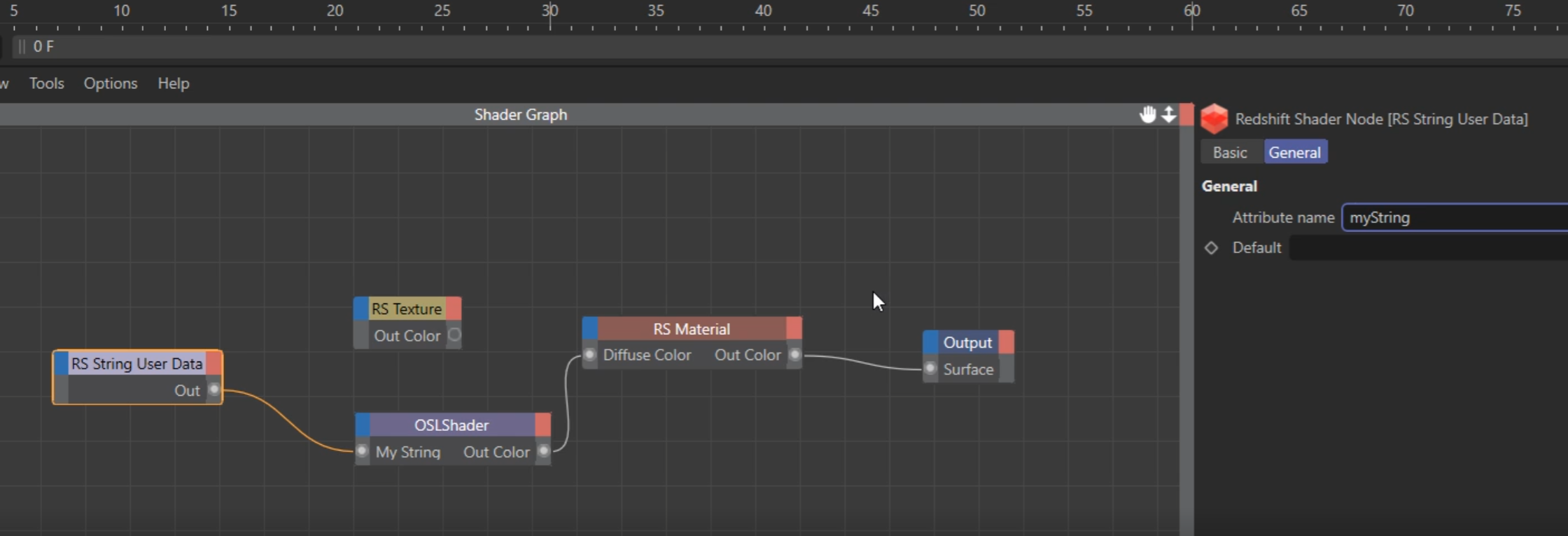Click the red output corner of Output node
Screen dimensions: 1568x536
click(x=1006, y=342)
